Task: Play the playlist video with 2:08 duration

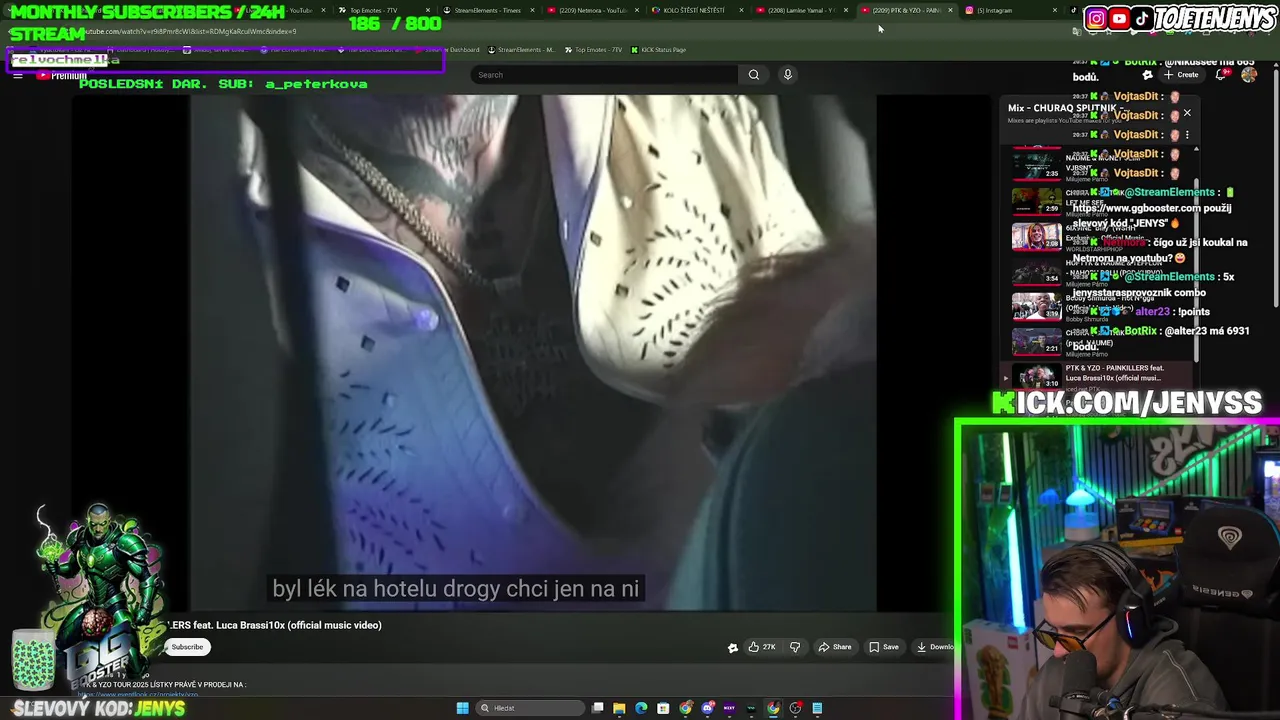Action: coord(1037,235)
